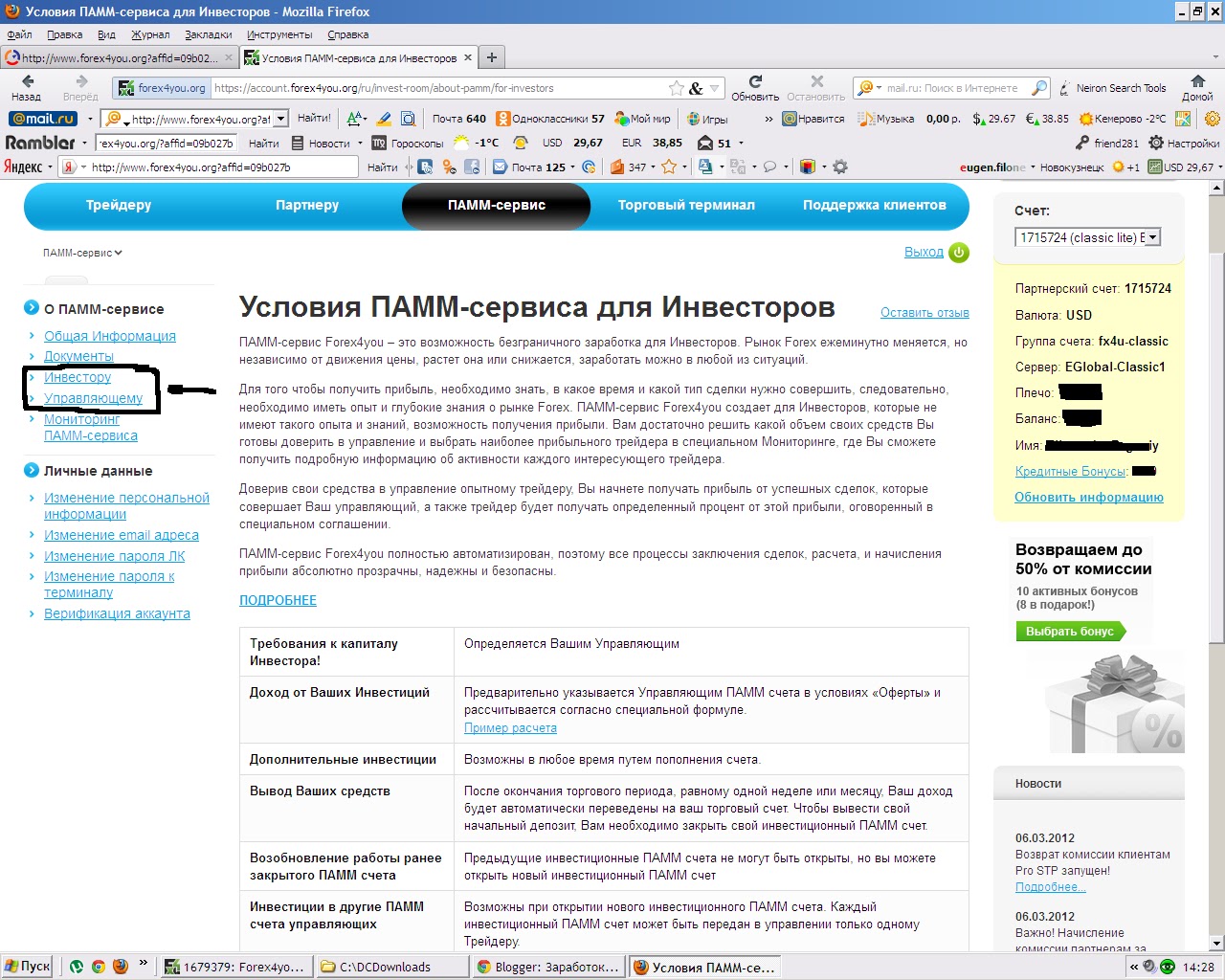1225x980 pixels.
Task: Open Закладки menu
Action: 209,34
